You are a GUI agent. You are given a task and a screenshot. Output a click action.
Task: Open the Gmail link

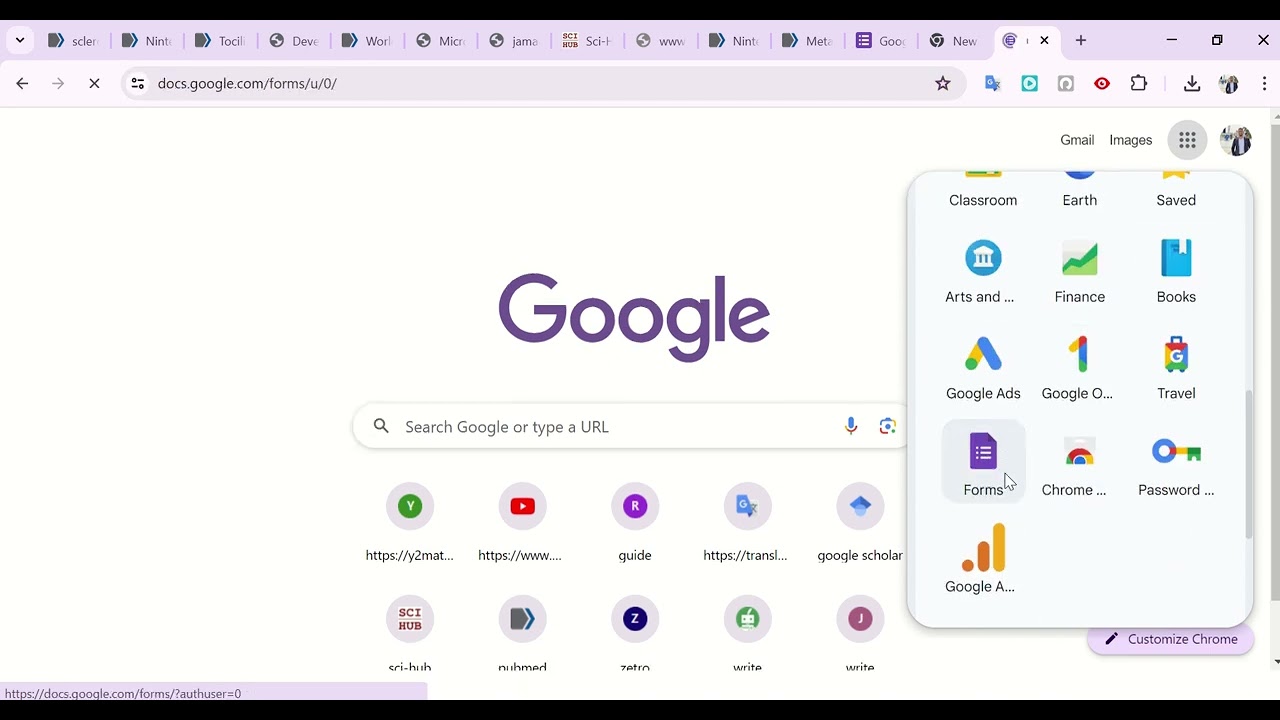(1077, 140)
